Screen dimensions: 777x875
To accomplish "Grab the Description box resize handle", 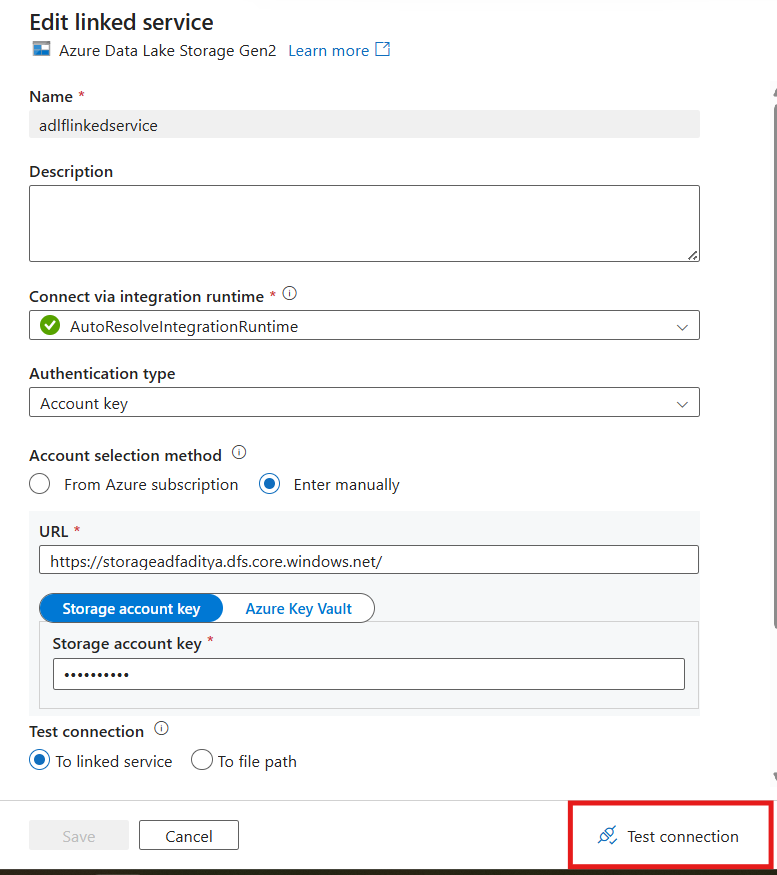I will [x=693, y=256].
